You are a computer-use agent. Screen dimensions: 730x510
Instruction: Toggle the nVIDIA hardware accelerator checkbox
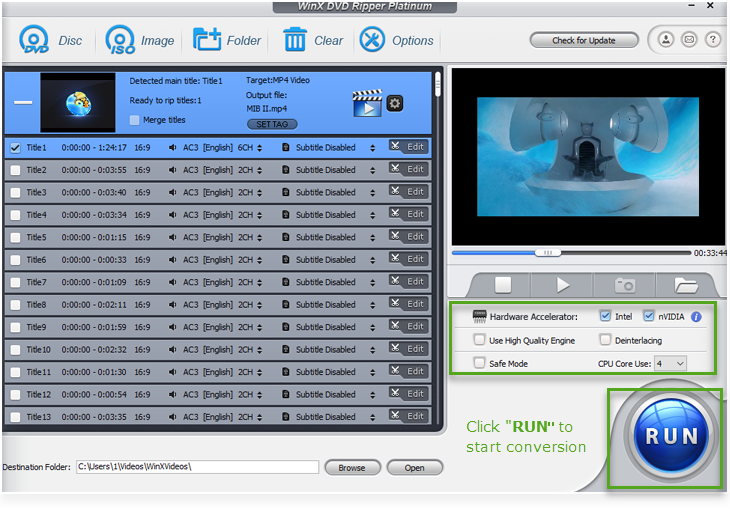pos(649,316)
